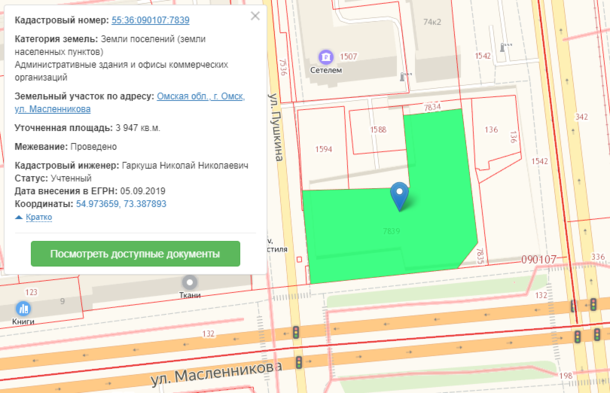Click parcel label 7834
The height and width of the screenshot is (393, 610).
click(x=432, y=107)
